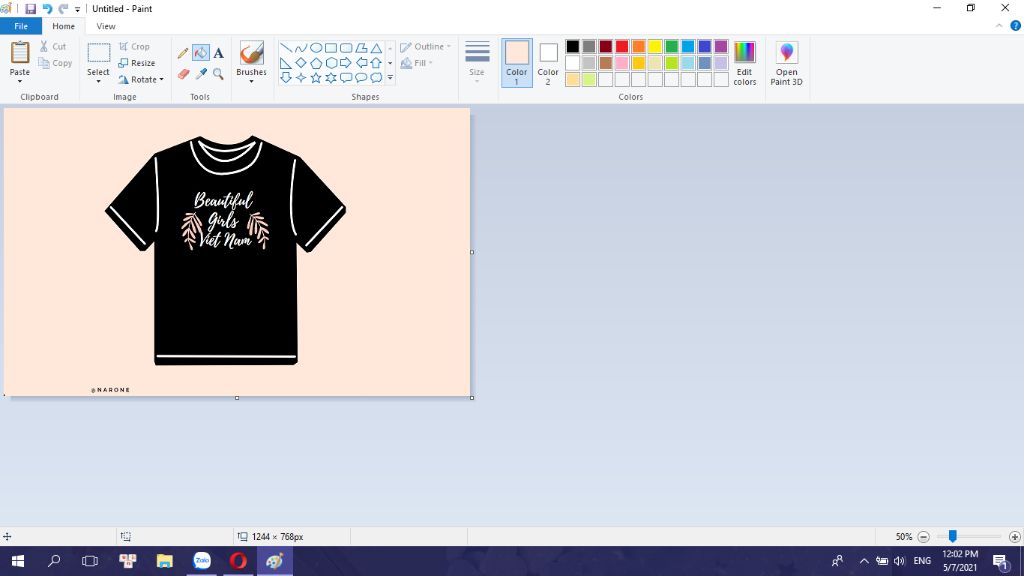Expand the Shapes gallery more arrow
The height and width of the screenshot is (576, 1024).
pyautogui.click(x=390, y=78)
